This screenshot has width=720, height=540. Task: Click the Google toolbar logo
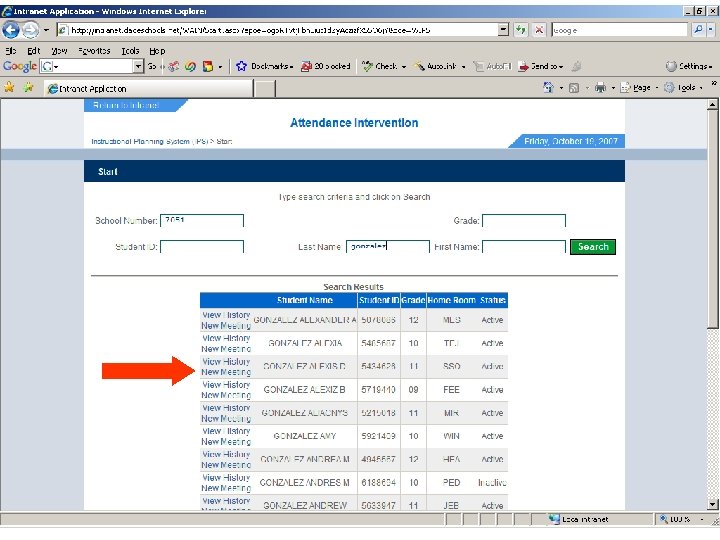click(x=20, y=66)
